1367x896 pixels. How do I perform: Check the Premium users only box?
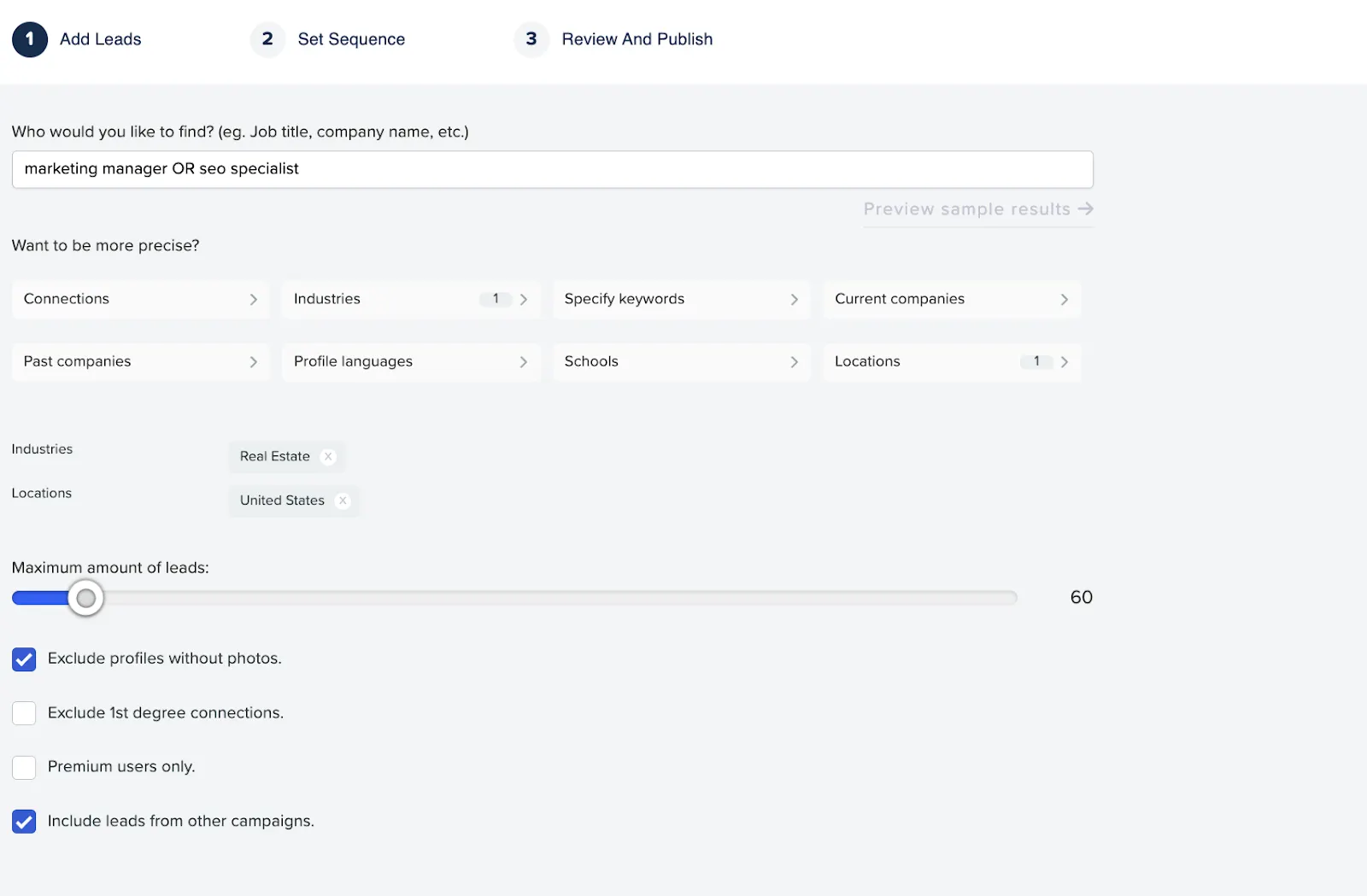tap(24, 767)
